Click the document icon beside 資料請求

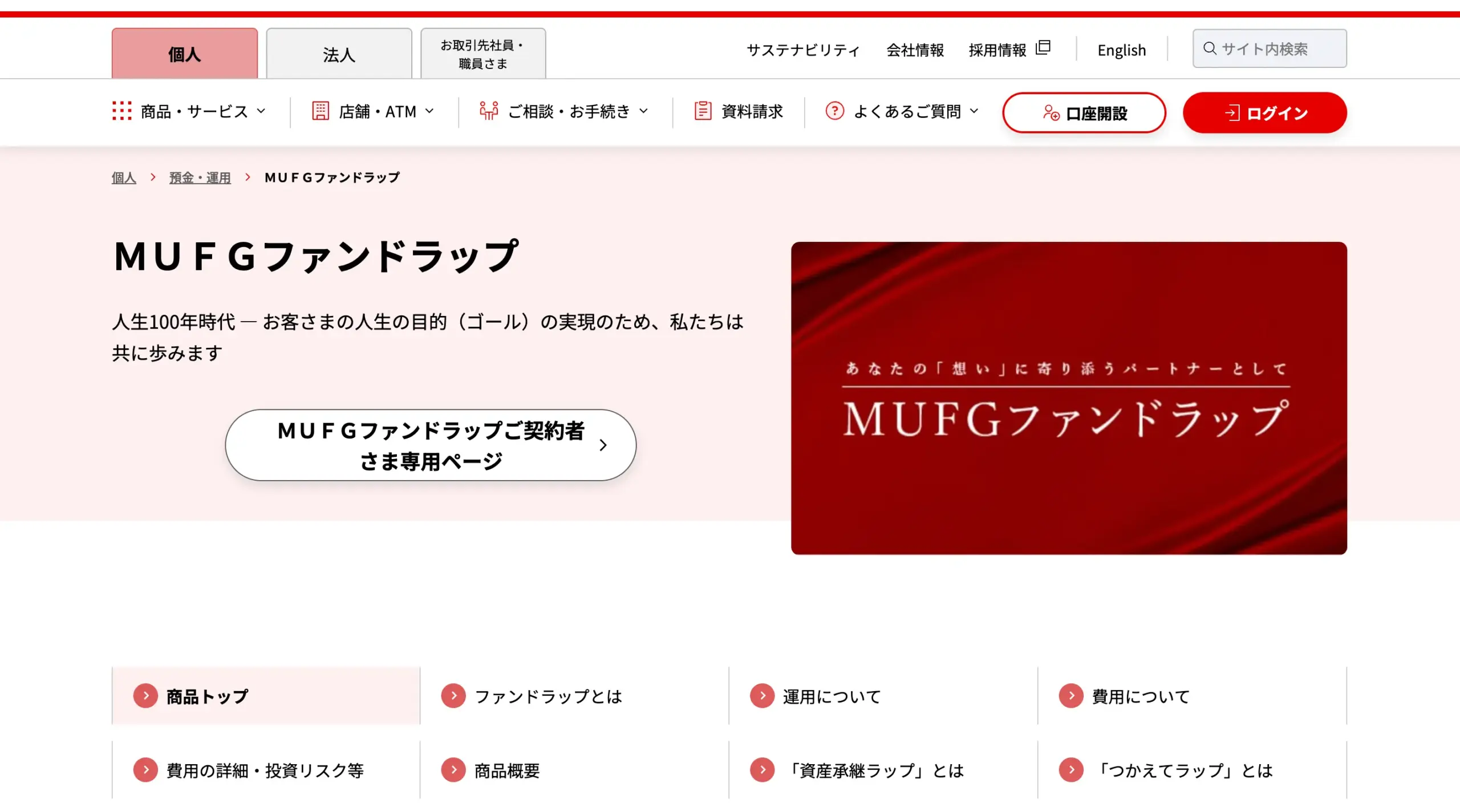[703, 111]
